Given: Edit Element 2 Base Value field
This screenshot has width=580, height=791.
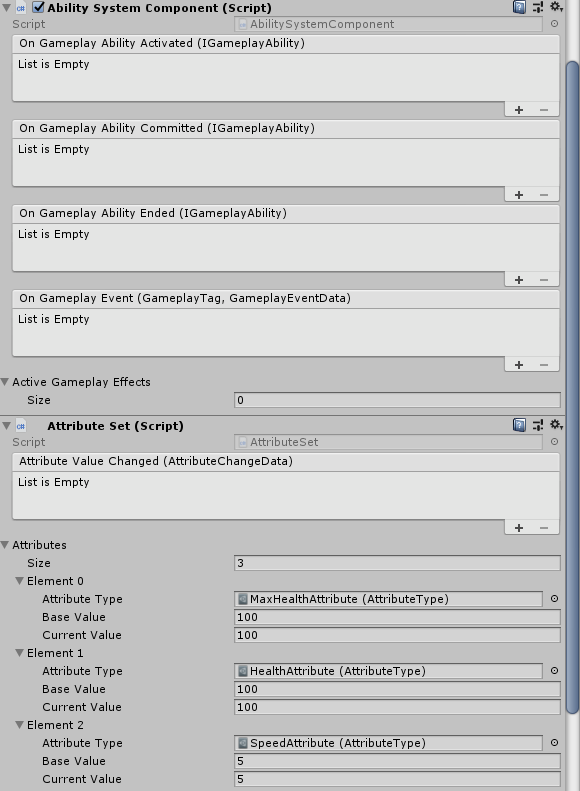Looking at the screenshot, I should coord(397,761).
